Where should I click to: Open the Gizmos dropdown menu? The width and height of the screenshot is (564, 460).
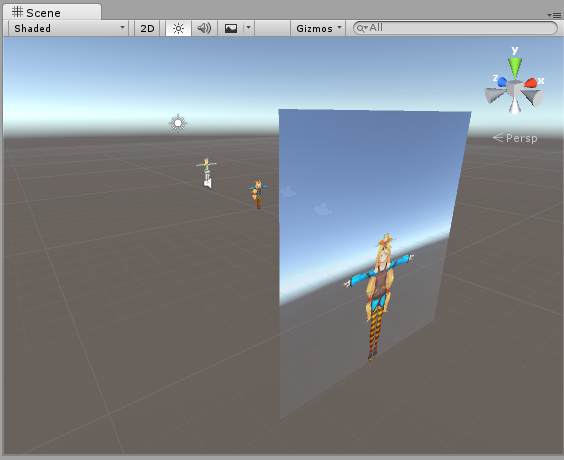[318, 28]
